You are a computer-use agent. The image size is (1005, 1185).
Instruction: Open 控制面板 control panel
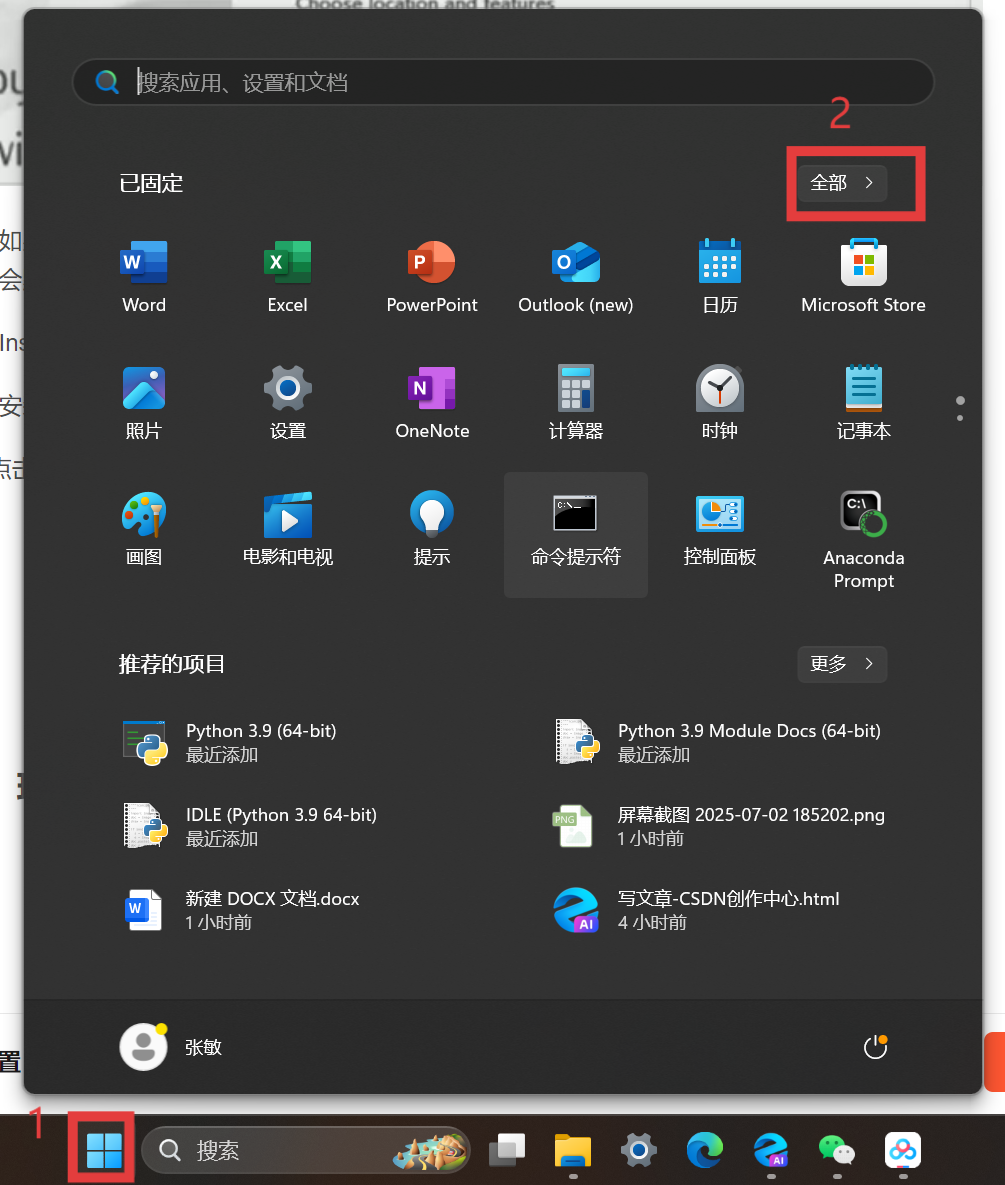point(719,529)
